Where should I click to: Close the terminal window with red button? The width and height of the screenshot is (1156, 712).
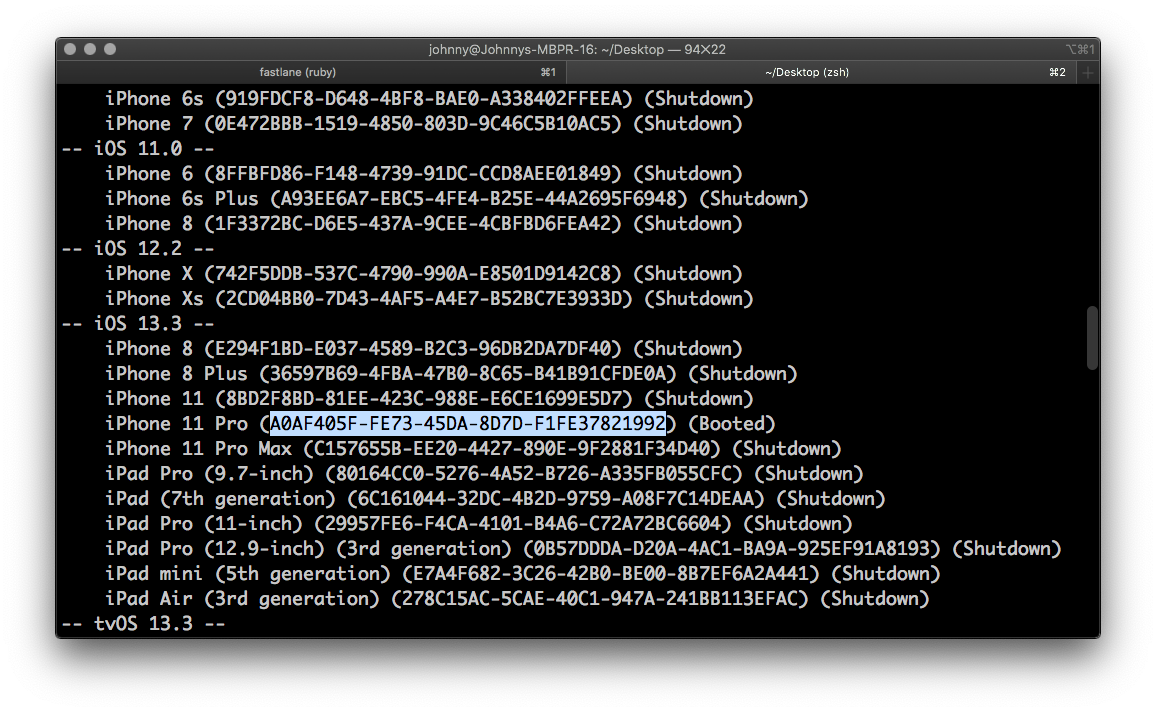tap(70, 49)
